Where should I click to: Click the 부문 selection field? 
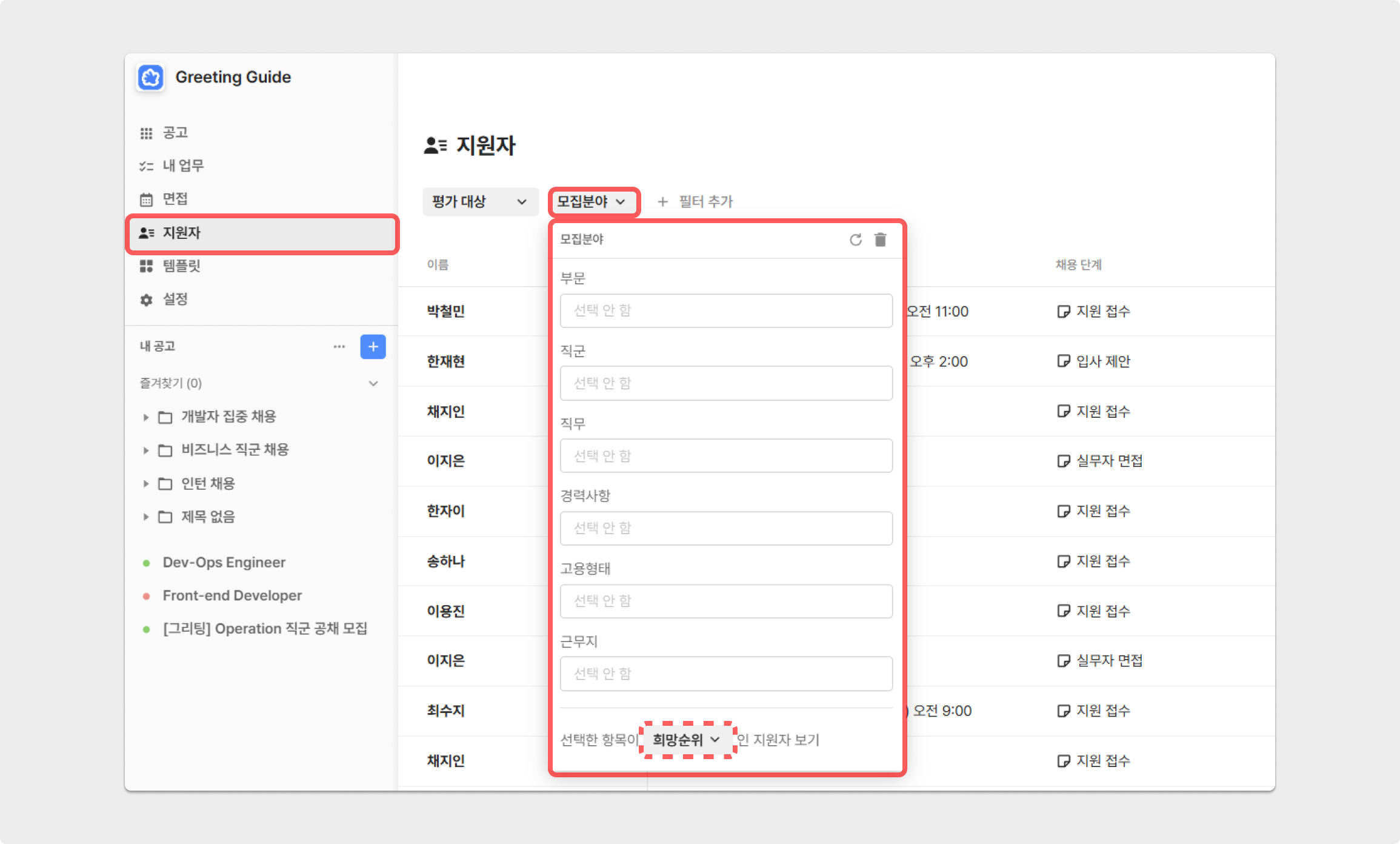725,310
